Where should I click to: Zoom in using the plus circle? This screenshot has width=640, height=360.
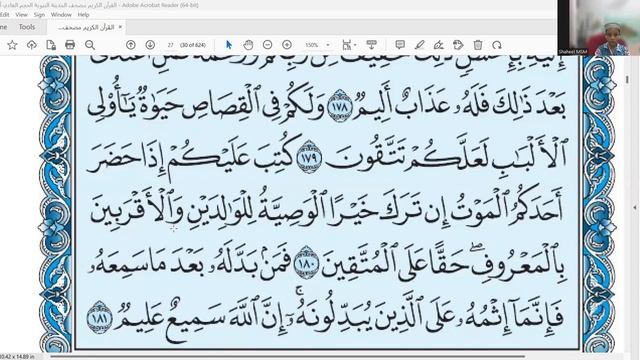pos(287,45)
